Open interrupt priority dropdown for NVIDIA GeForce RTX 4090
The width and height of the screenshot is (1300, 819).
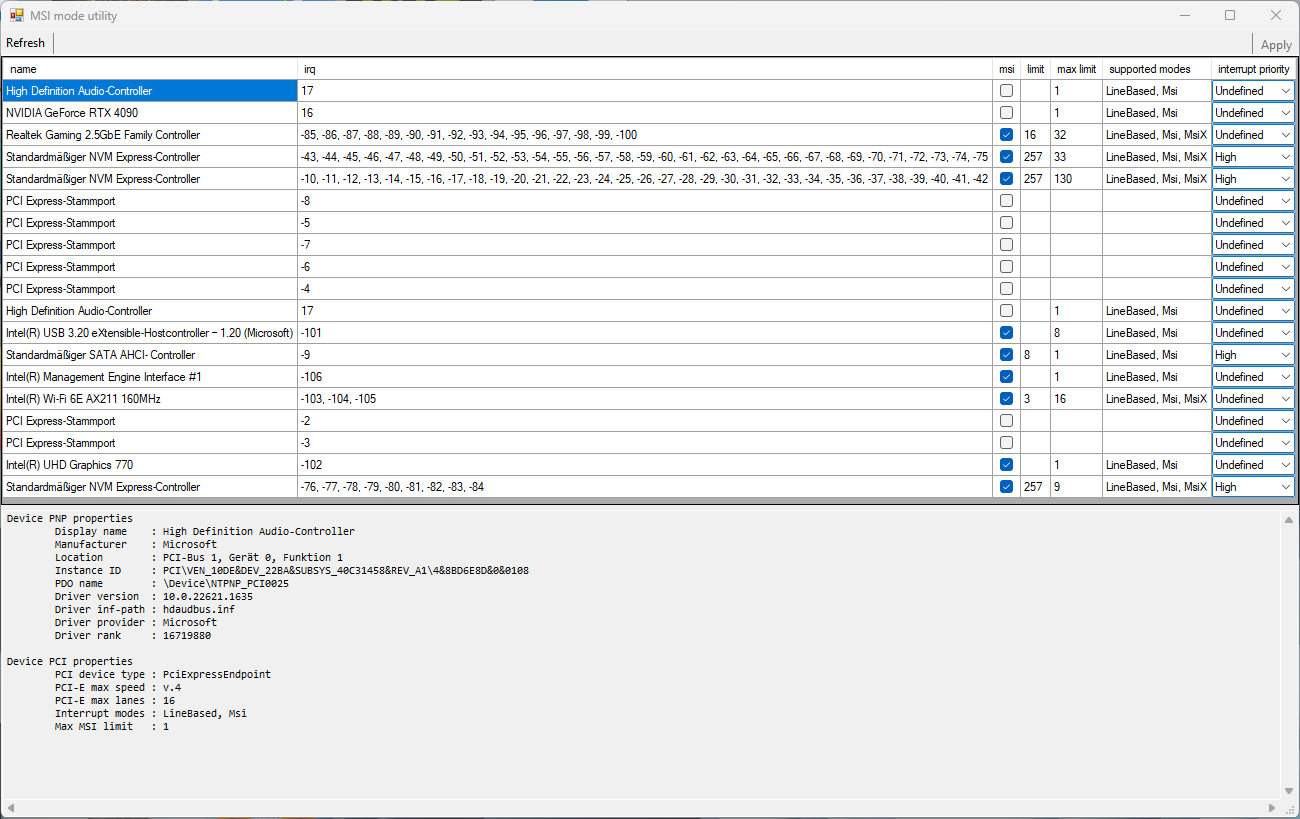click(x=1253, y=113)
